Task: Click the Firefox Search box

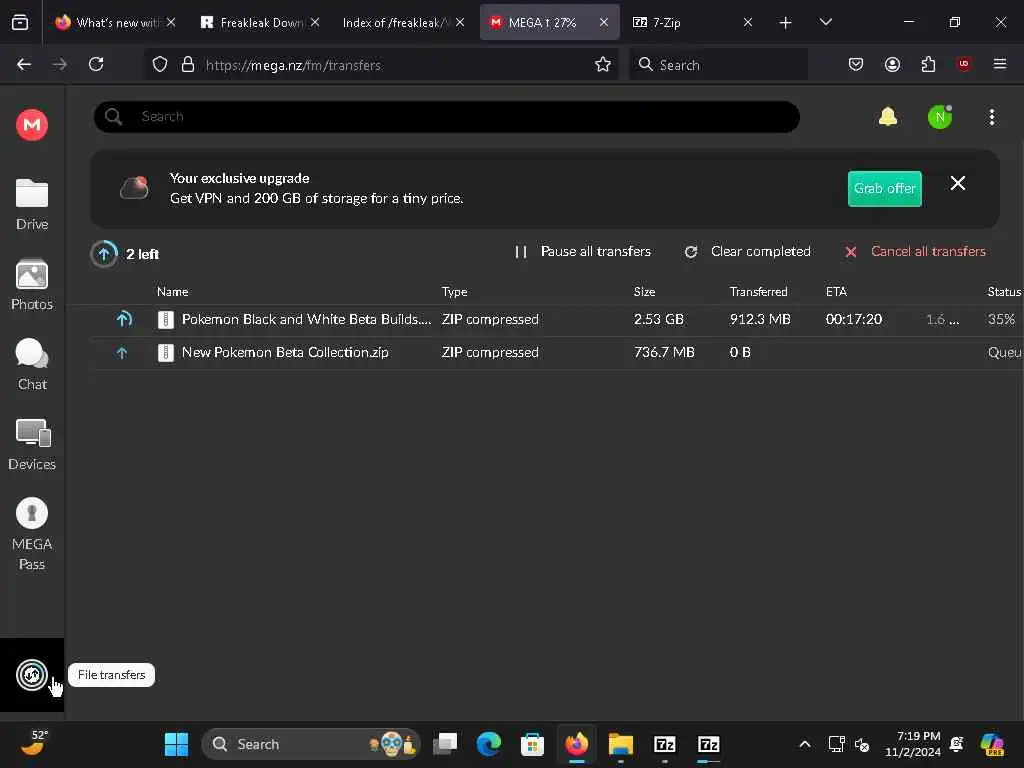Action: pos(718,65)
